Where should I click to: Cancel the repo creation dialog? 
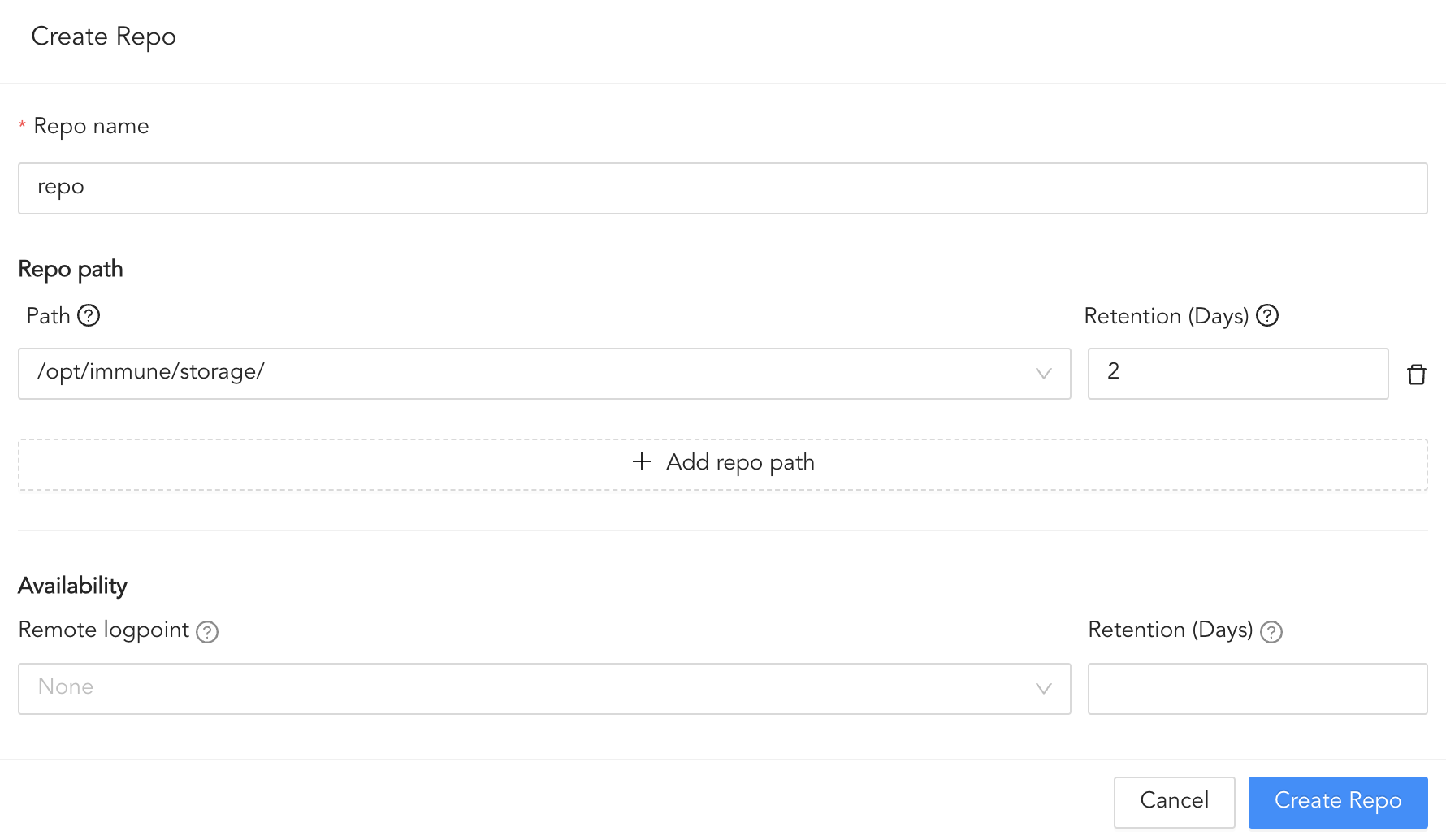1174,801
